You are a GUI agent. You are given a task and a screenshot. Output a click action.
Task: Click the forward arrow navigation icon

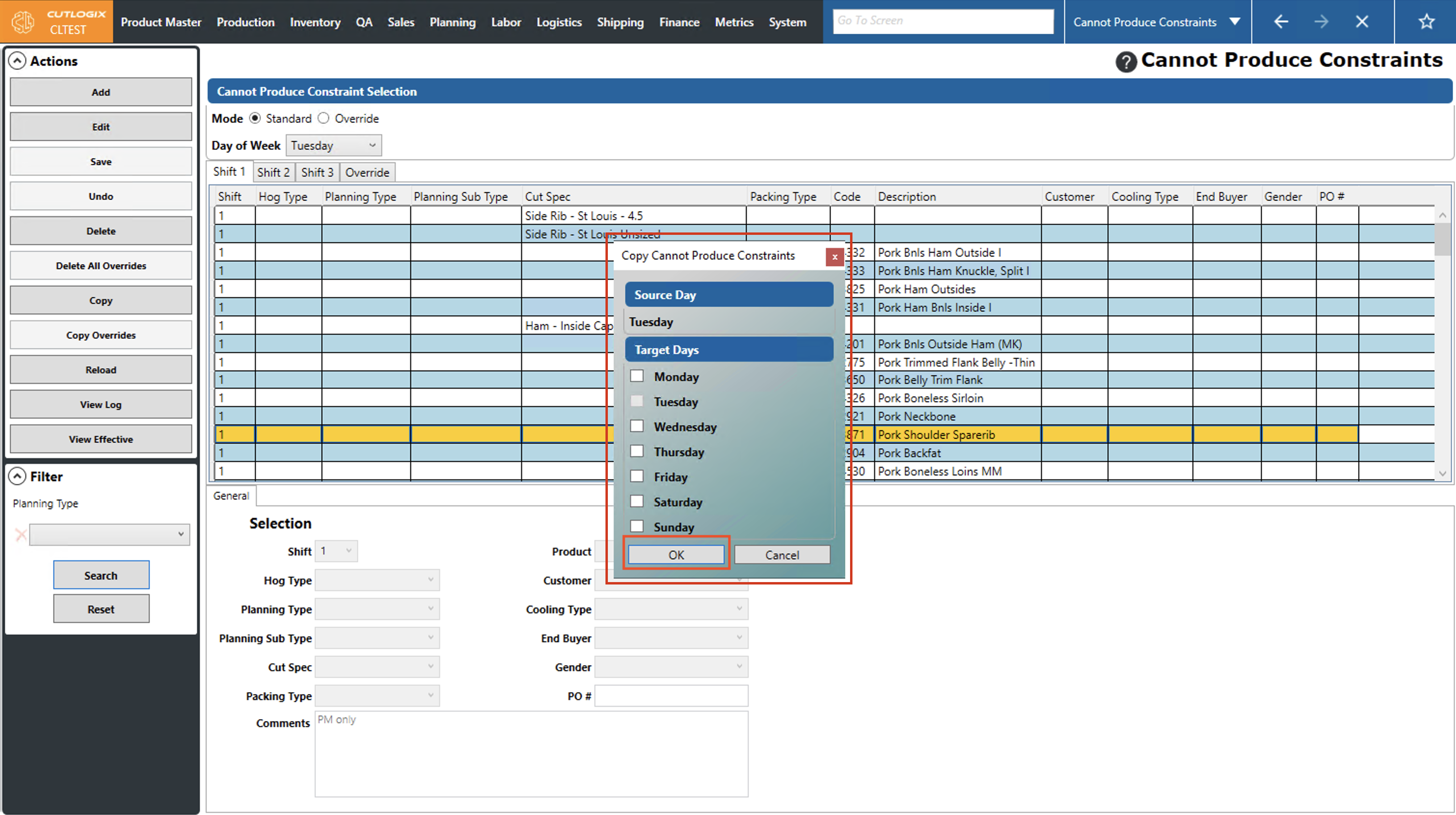pos(1321,22)
